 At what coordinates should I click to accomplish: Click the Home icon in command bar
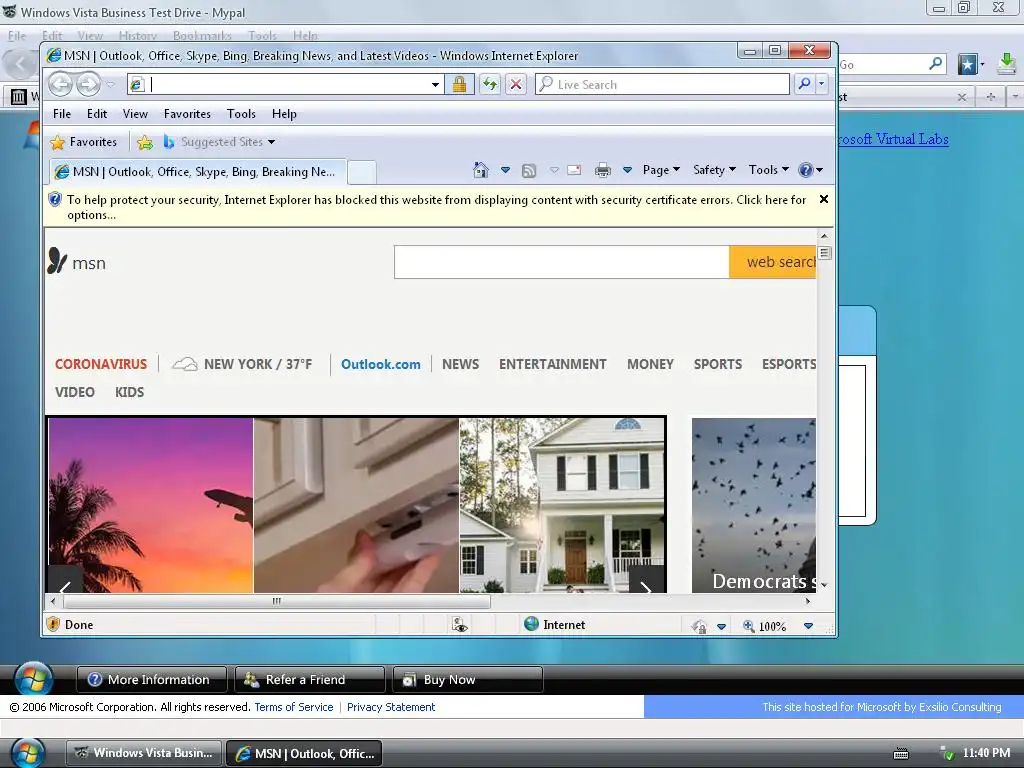481,170
